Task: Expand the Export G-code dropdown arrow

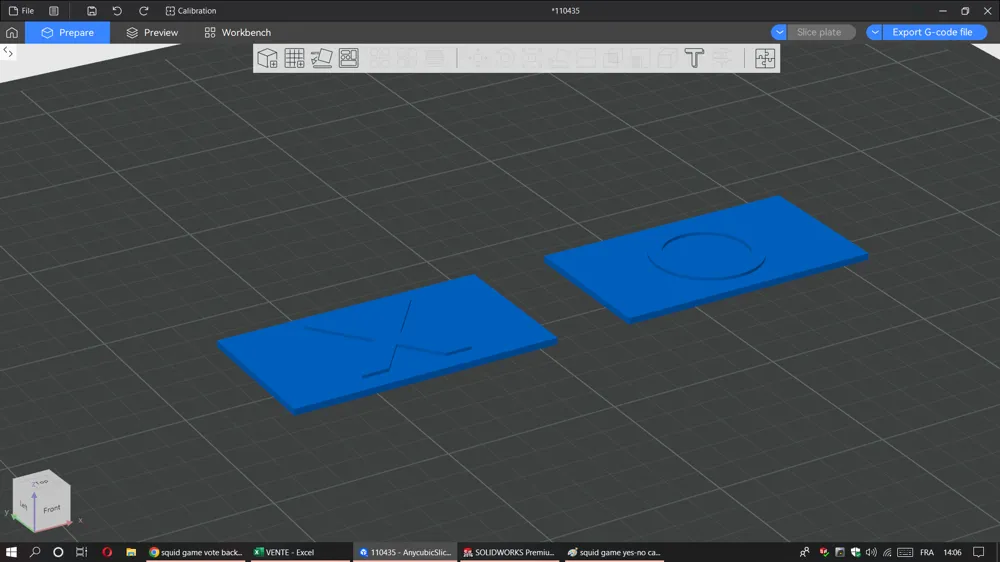Action: click(x=874, y=32)
